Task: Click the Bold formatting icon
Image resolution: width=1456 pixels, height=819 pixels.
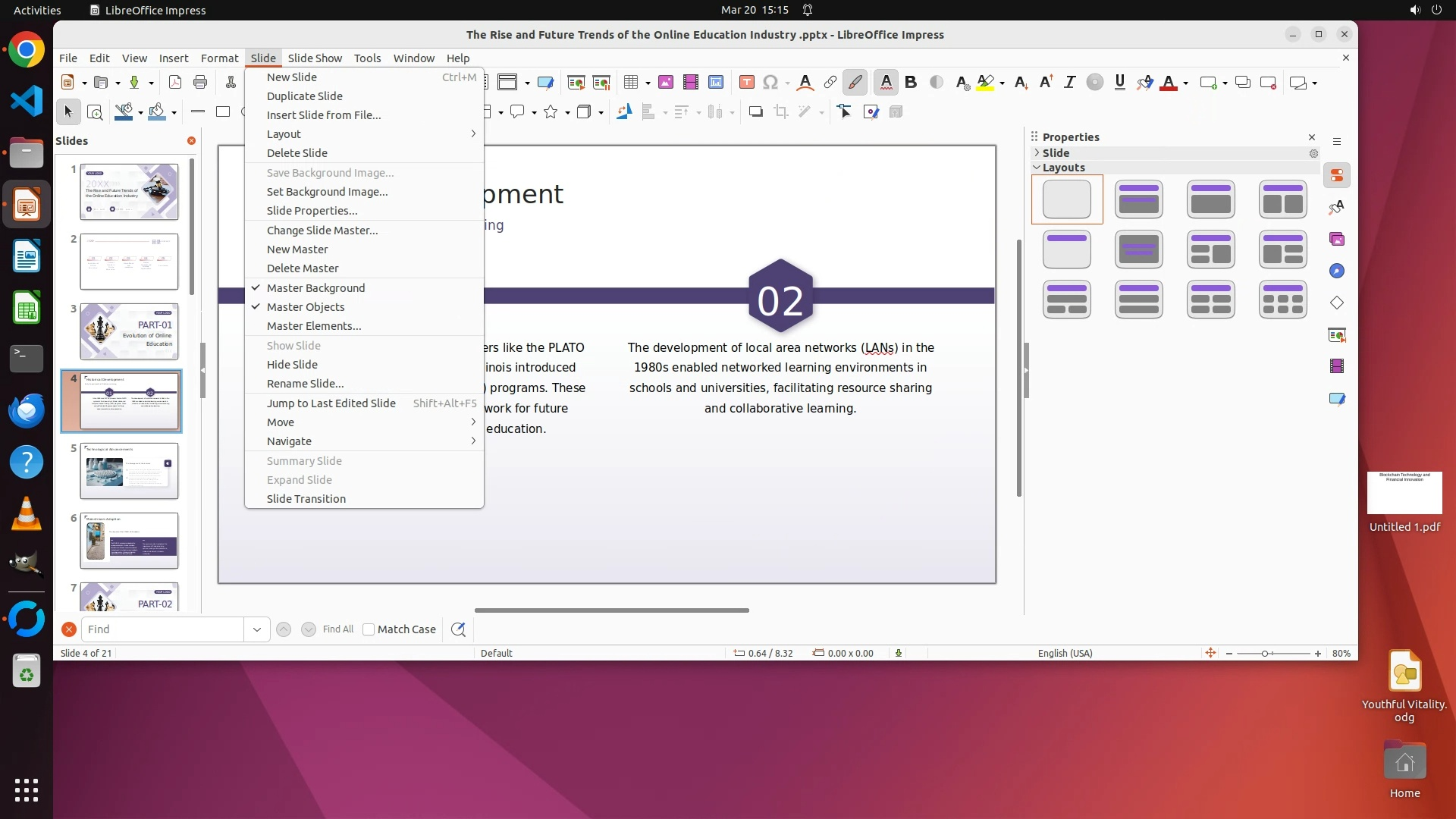Action: [911, 83]
